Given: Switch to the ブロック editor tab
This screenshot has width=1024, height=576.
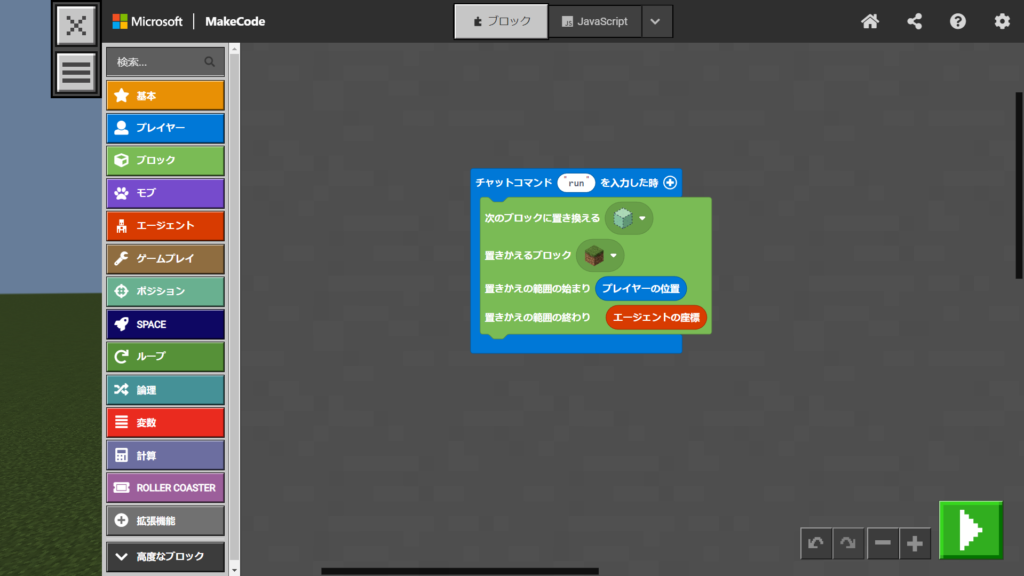Looking at the screenshot, I should point(501,21).
